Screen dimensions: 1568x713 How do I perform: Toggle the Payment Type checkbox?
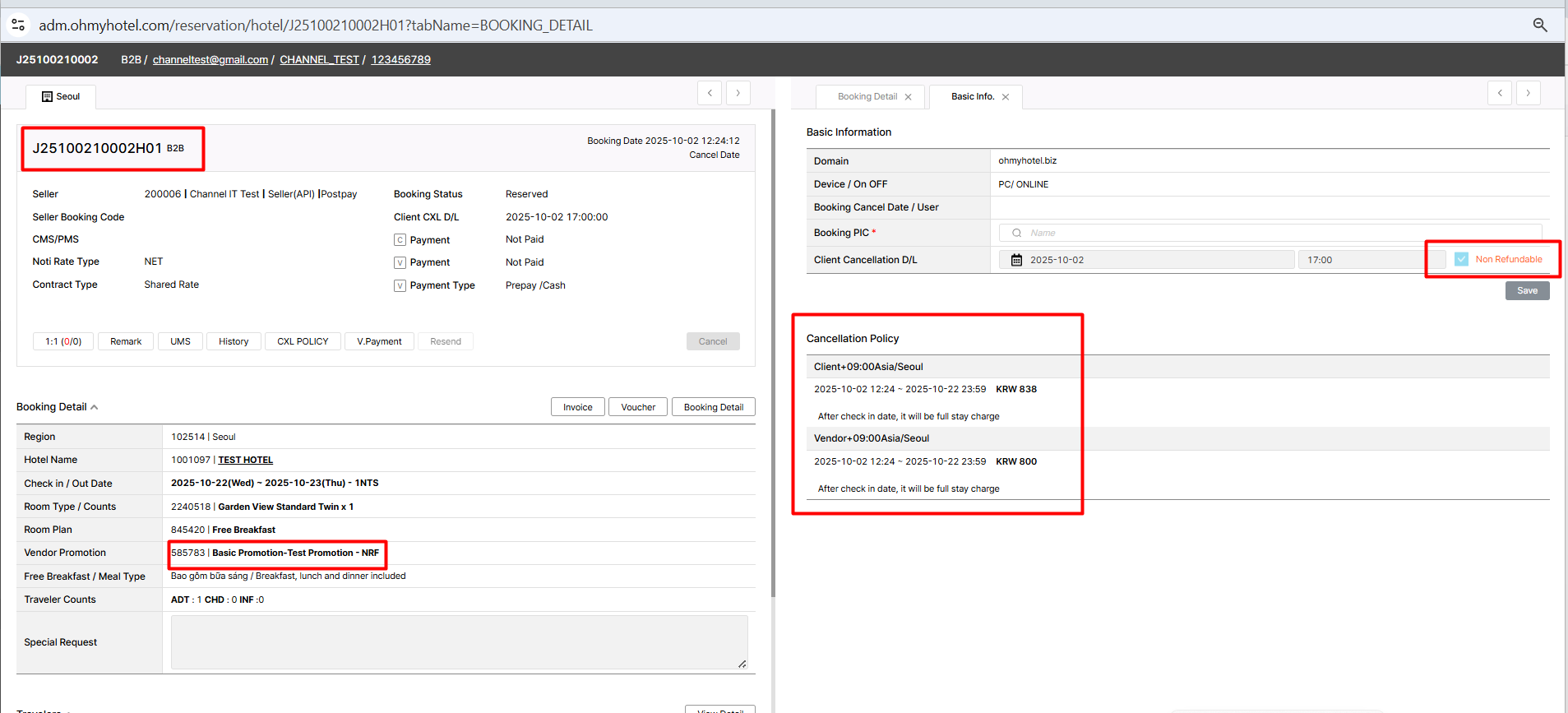coord(400,285)
